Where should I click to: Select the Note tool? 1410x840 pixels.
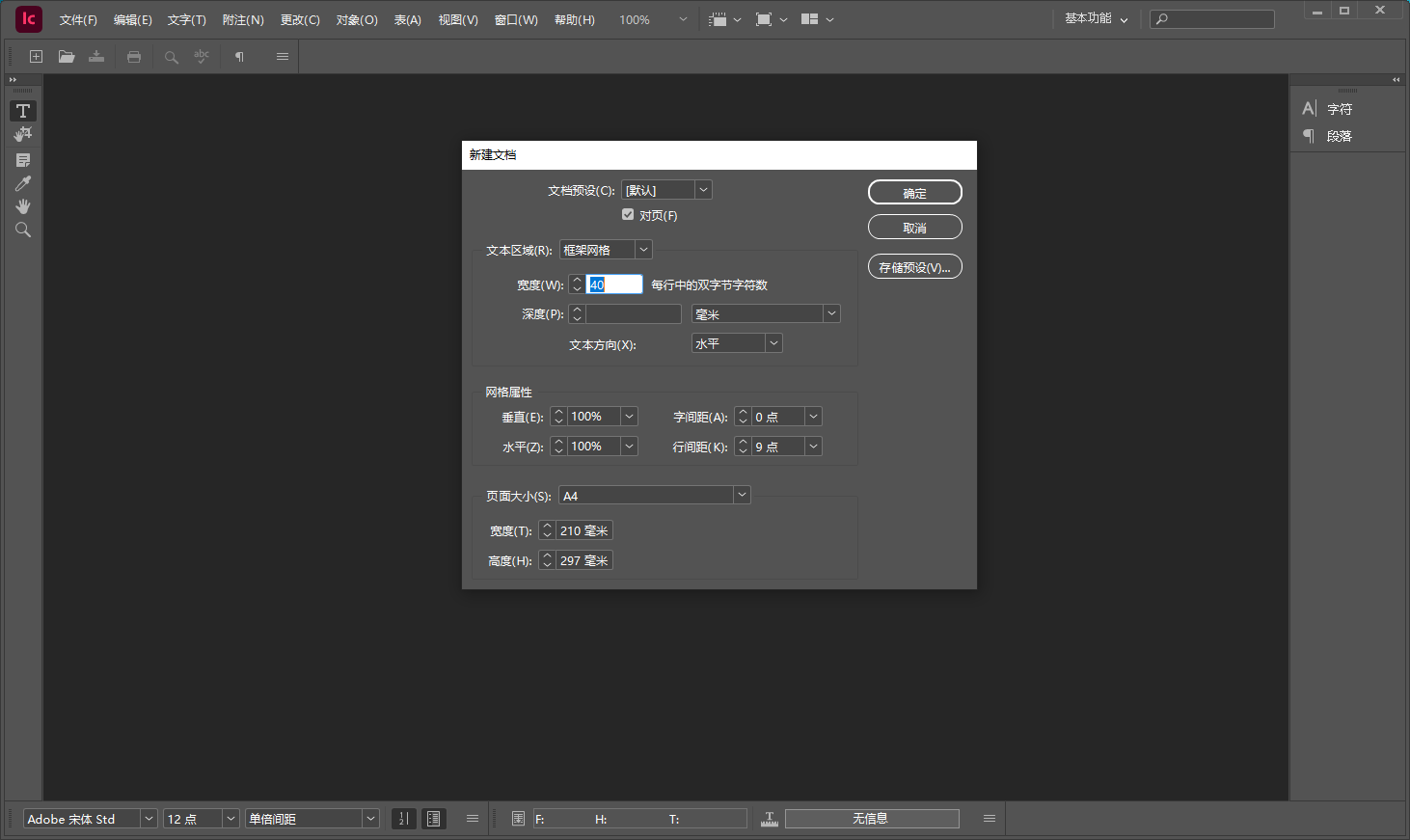(23, 159)
